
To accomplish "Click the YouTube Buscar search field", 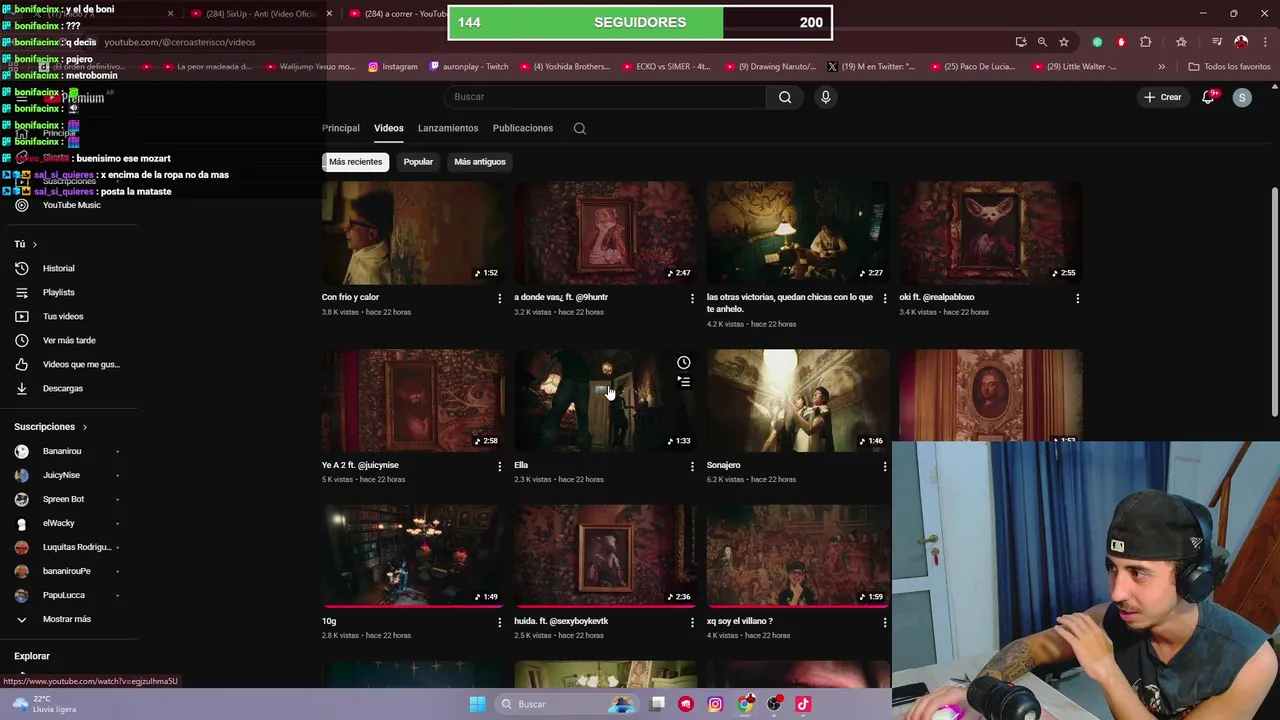I will 606,97.
